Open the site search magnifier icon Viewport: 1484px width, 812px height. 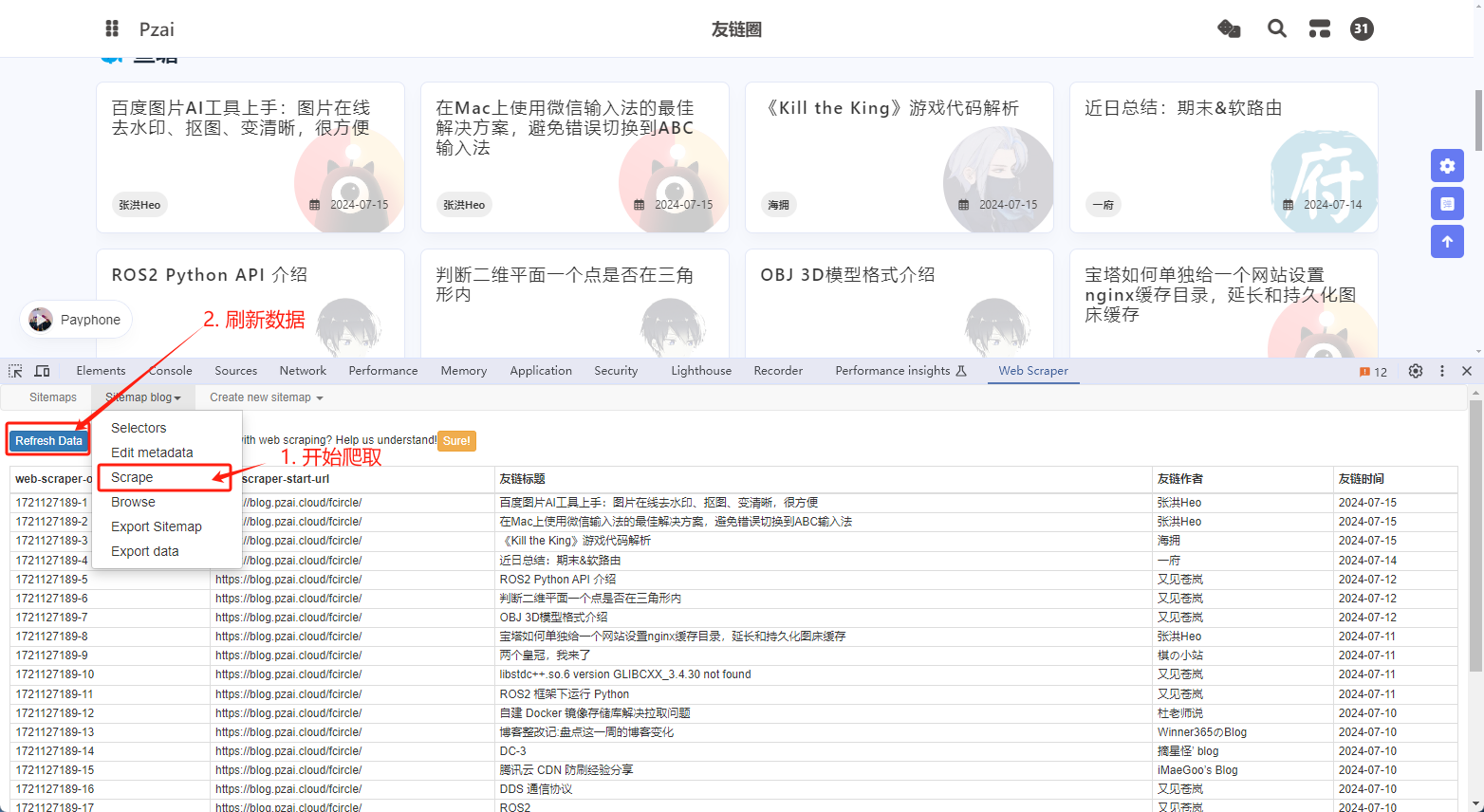coord(1277,28)
